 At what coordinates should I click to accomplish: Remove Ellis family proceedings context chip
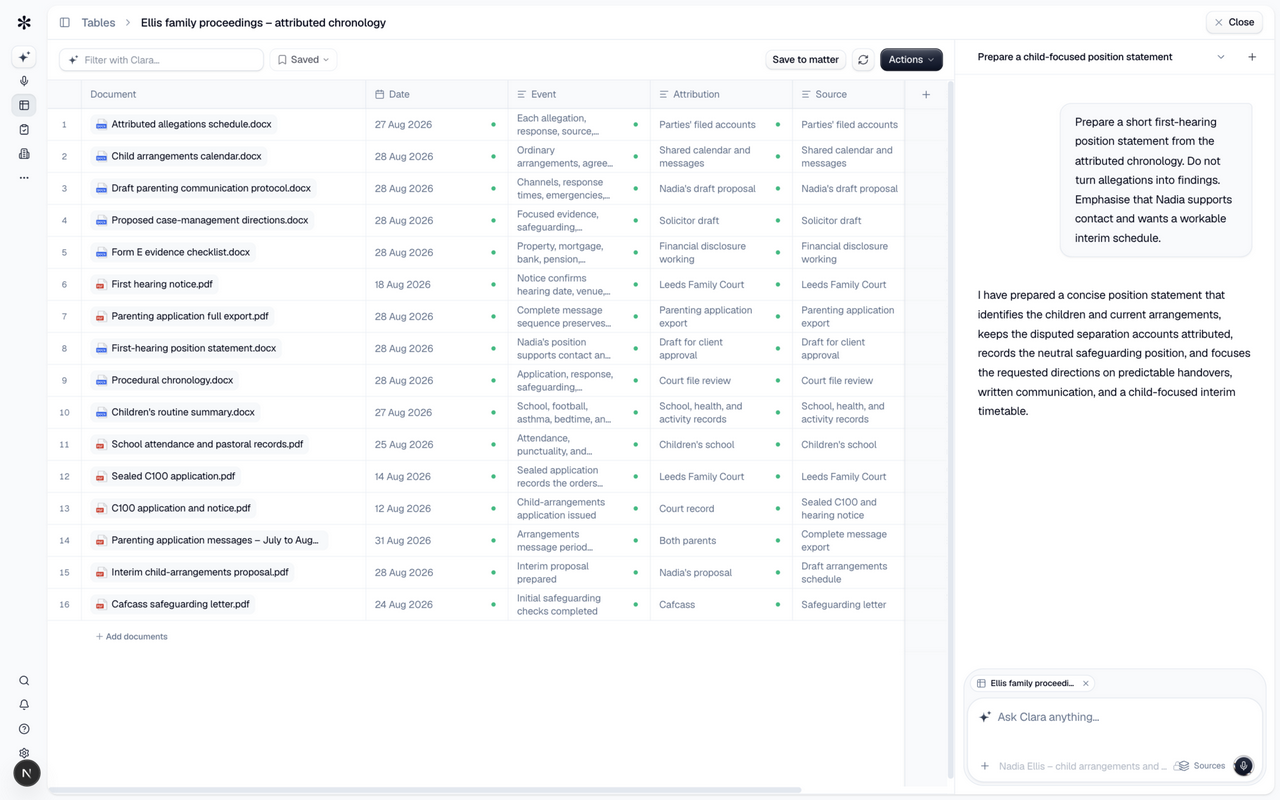pyautogui.click(x=1086, y=684)
